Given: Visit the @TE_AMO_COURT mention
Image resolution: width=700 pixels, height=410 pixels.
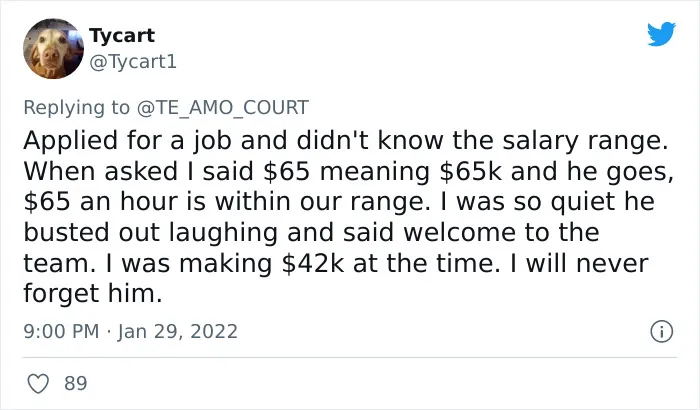Looking at the screenshot, I should point(222,108).
